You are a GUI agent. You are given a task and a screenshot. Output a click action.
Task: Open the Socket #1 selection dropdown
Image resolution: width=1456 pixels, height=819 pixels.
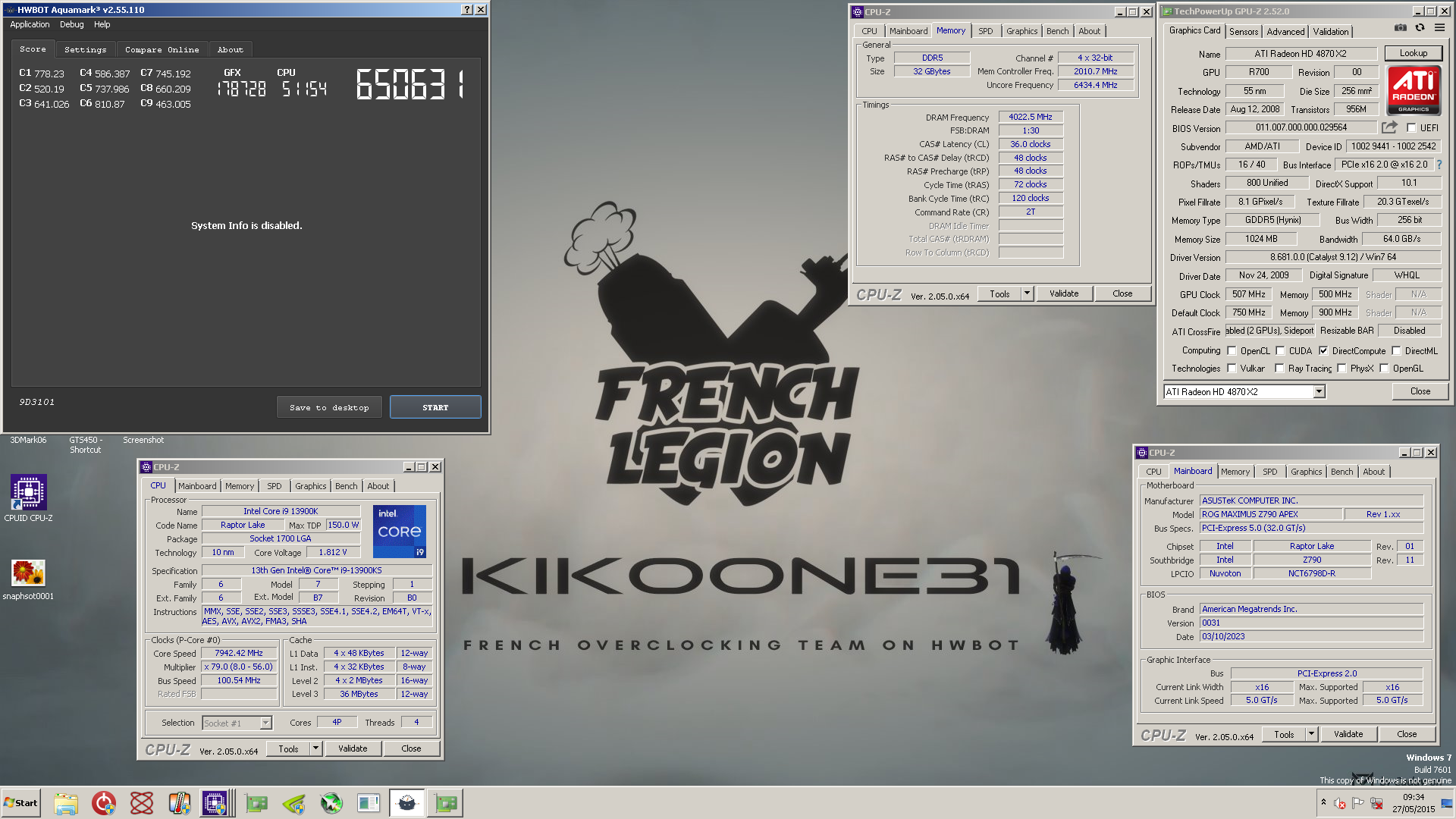pyautogui.click(x=265, y=723)
